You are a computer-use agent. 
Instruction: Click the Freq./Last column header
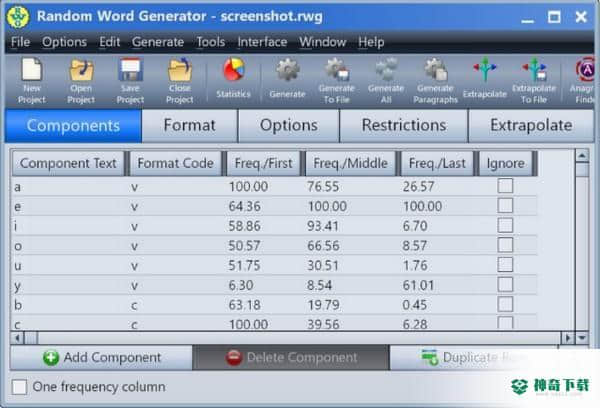pyautogui.click(x=437, y=163)
